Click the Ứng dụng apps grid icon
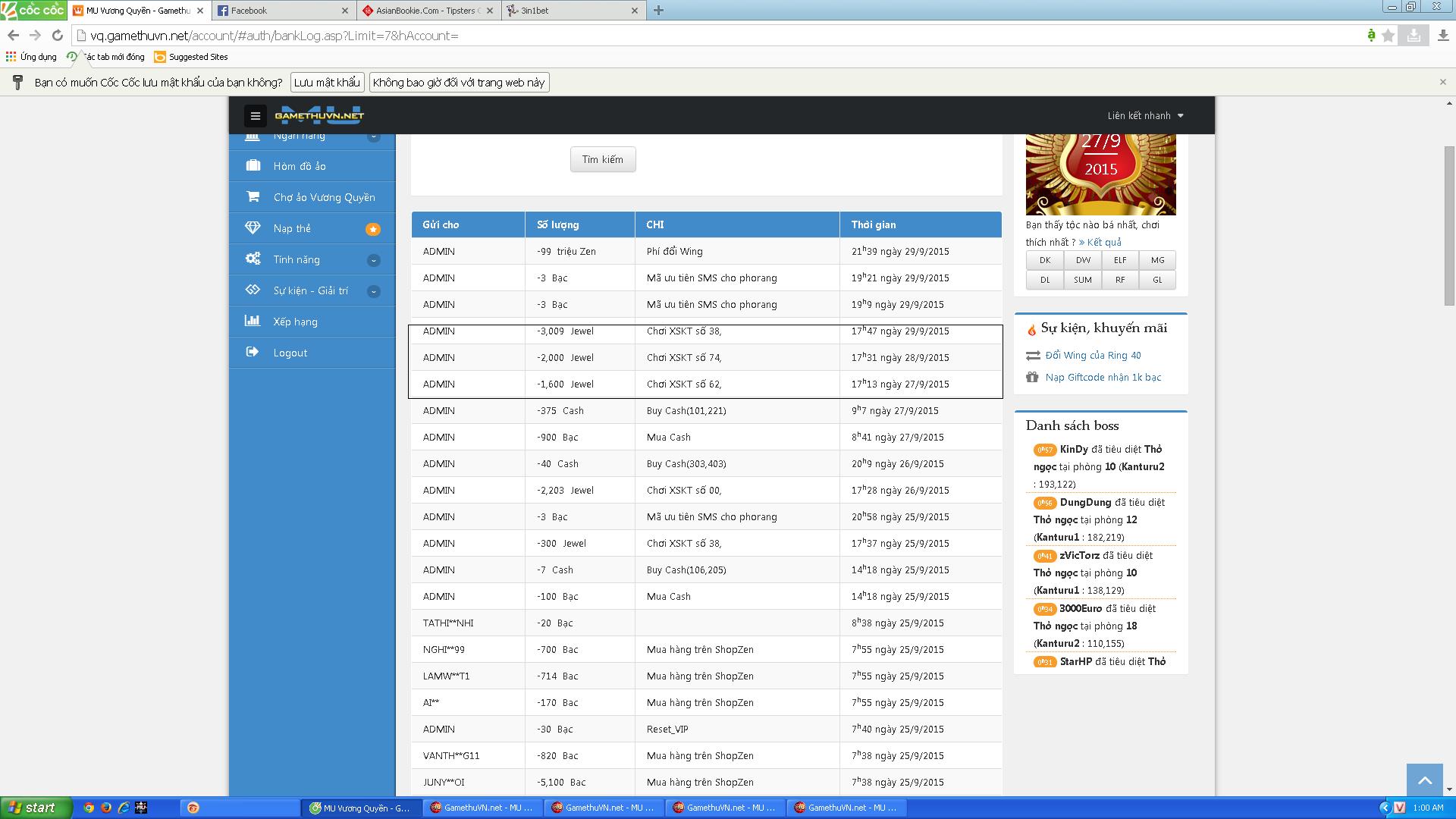This screenshot has width=1456, height=819. point(11,57)
